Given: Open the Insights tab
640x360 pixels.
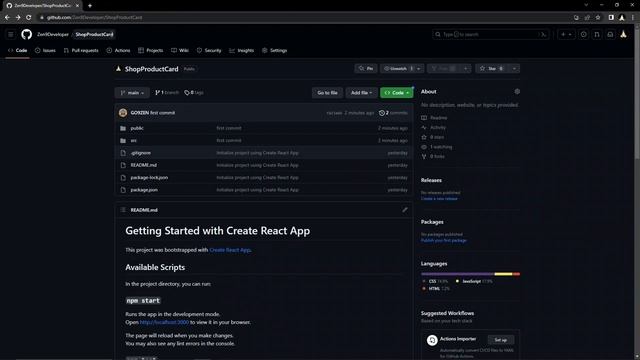Looking at the screenshot, I should point(242,51).
